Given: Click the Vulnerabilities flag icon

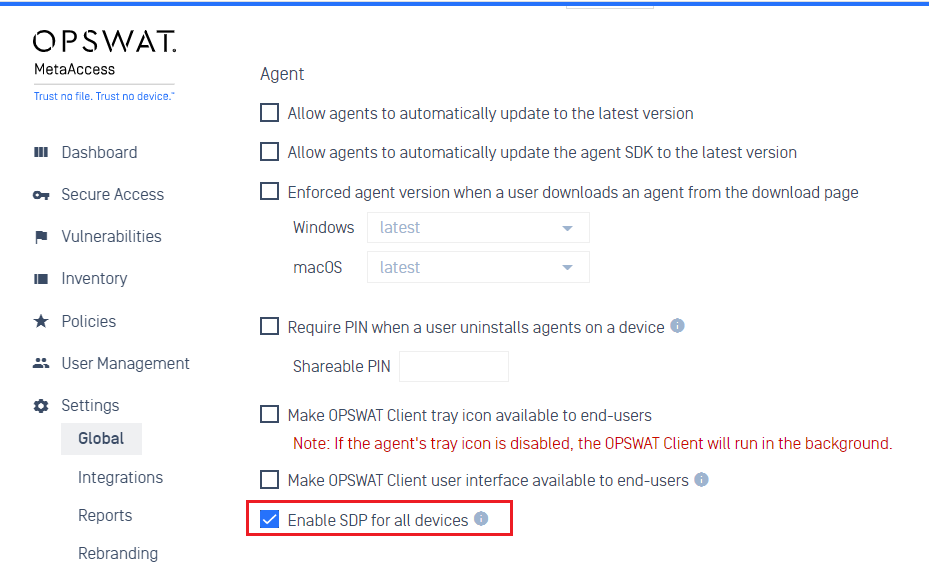Looking at the screenshot, I should click(x=41, y=237).
